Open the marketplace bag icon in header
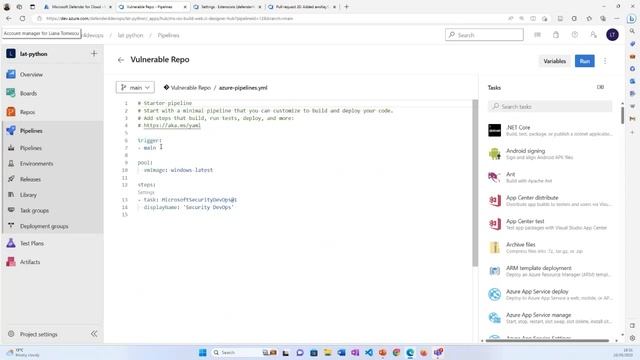The image size is (640, 360). point(556,35)
